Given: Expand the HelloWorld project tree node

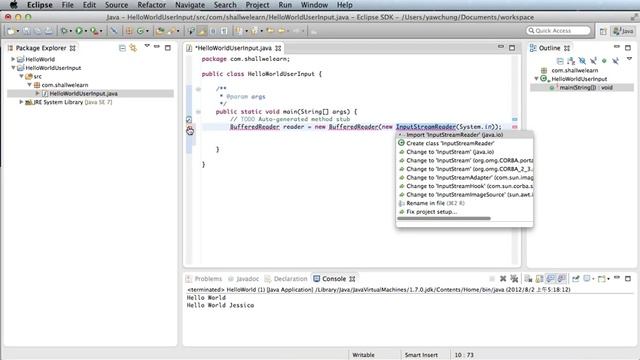Looking at the screenshot, I should point(13,59).
